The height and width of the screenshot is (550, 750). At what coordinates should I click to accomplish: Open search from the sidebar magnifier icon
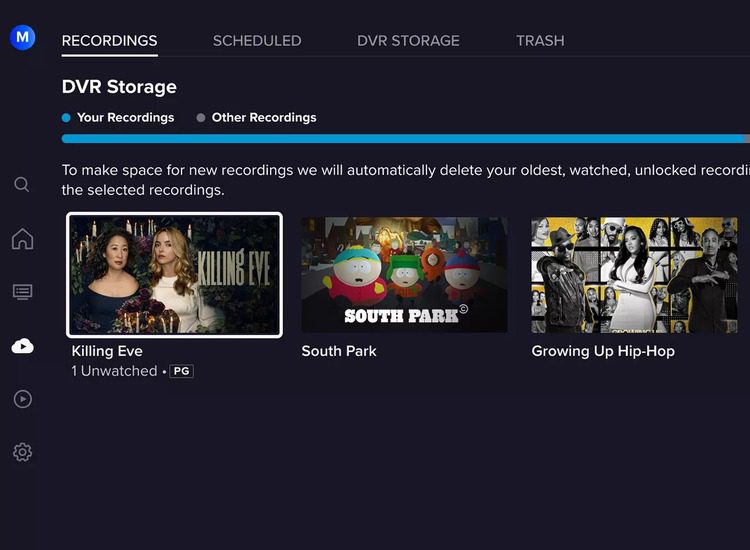(22, 185)
